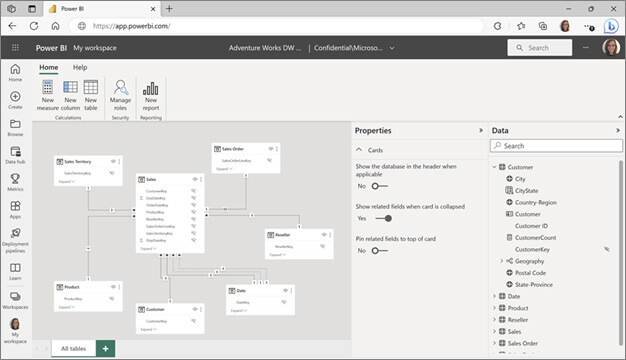Viewport: 626px width, 360px height.
Task: Open browser favorites star icon
Action: coord(521,26)
